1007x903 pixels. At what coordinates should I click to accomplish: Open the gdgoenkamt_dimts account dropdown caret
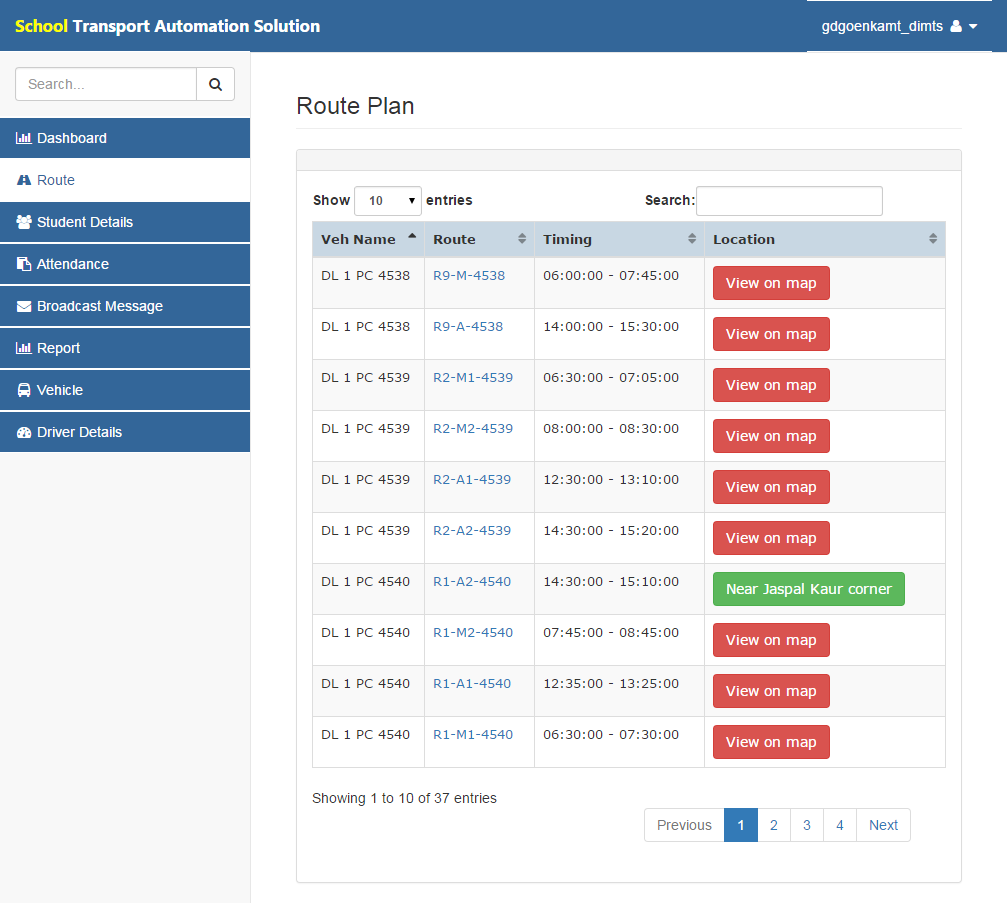coord(973,26)
